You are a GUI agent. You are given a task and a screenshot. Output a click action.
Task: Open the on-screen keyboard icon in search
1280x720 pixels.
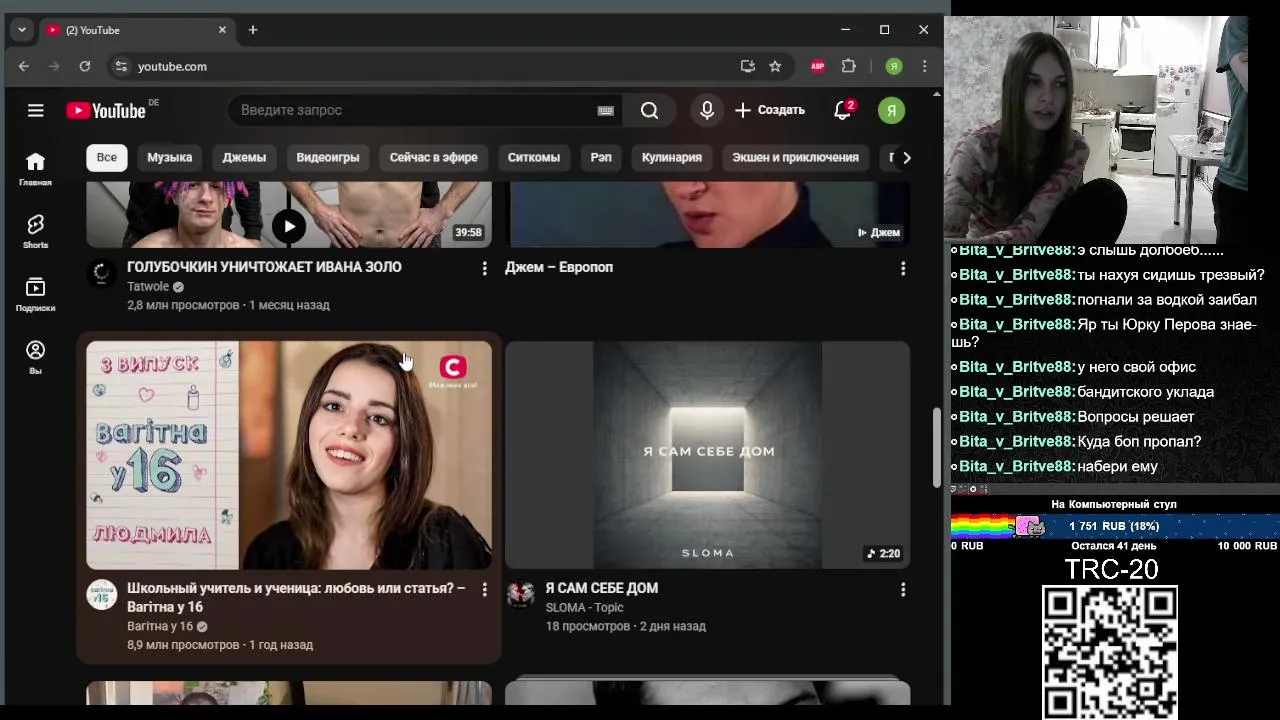(605, 110)
